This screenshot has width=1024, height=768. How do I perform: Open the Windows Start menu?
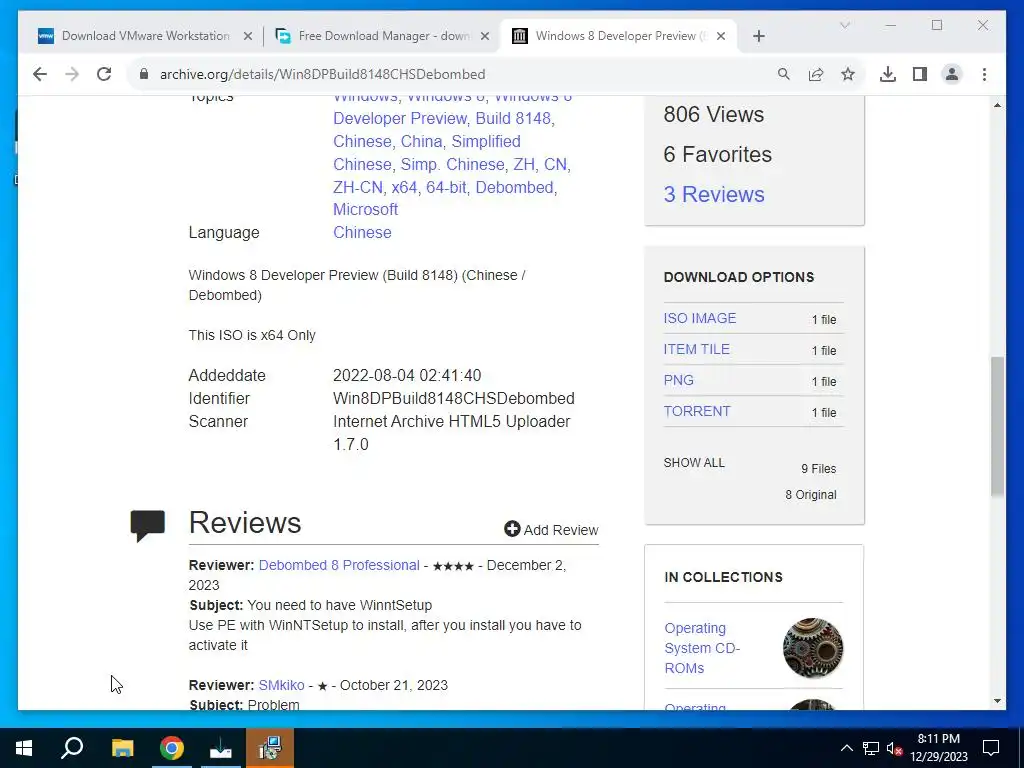pyautogui.click(x=24, y=748)
